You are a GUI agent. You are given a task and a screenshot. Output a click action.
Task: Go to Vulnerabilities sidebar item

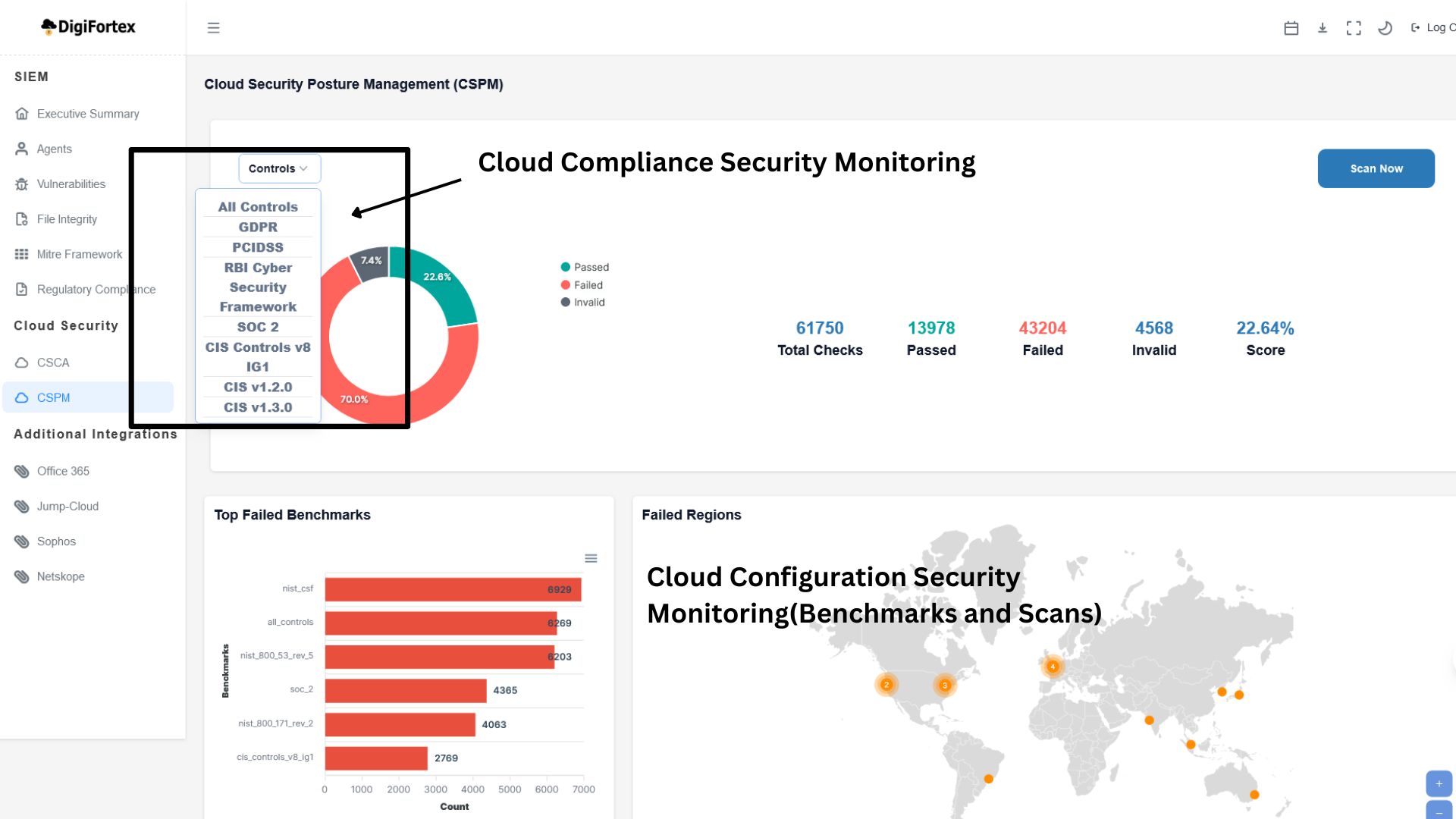[x=71, y=184]
